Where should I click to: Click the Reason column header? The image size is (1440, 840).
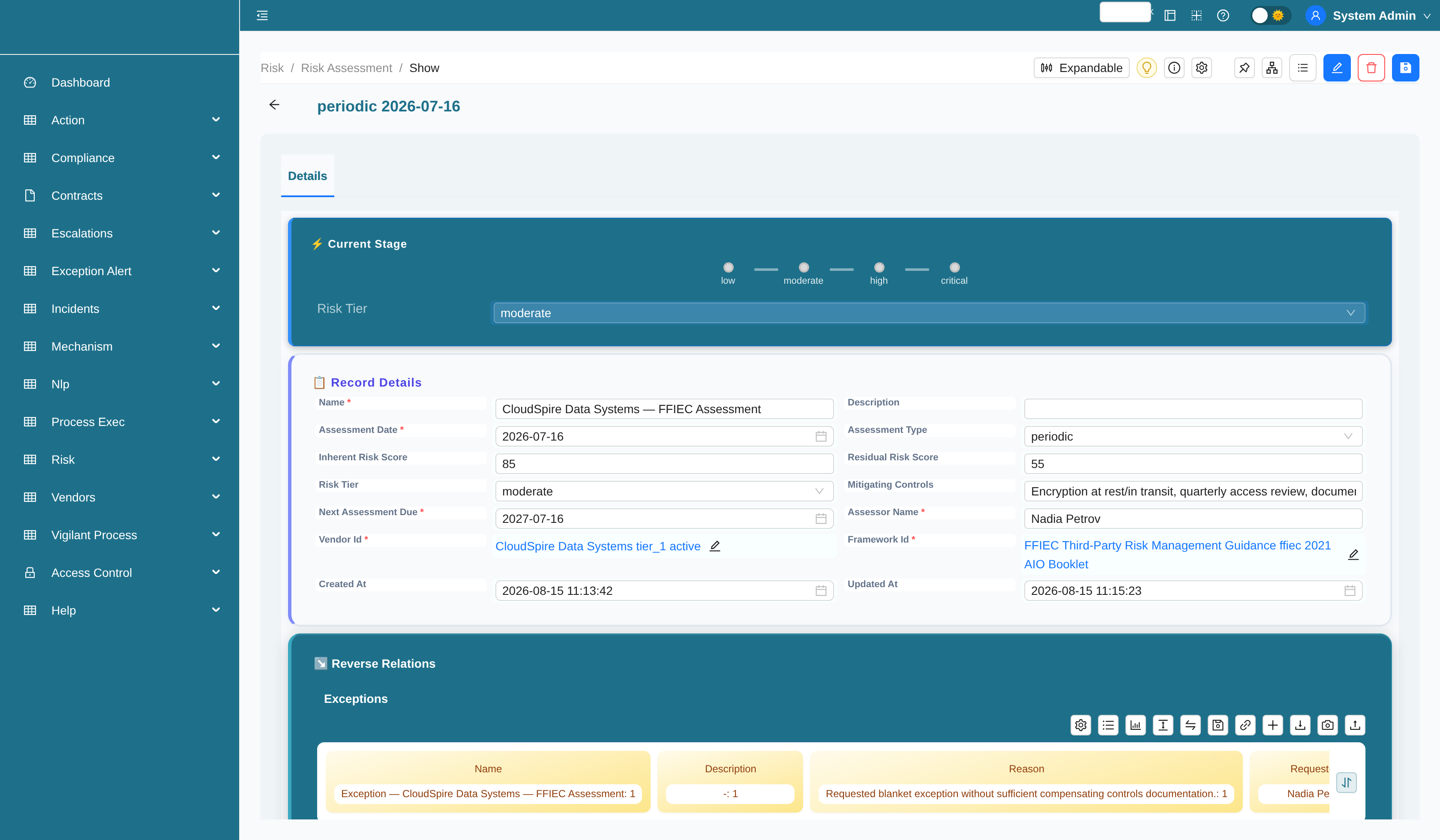[x=1026, y=769]
